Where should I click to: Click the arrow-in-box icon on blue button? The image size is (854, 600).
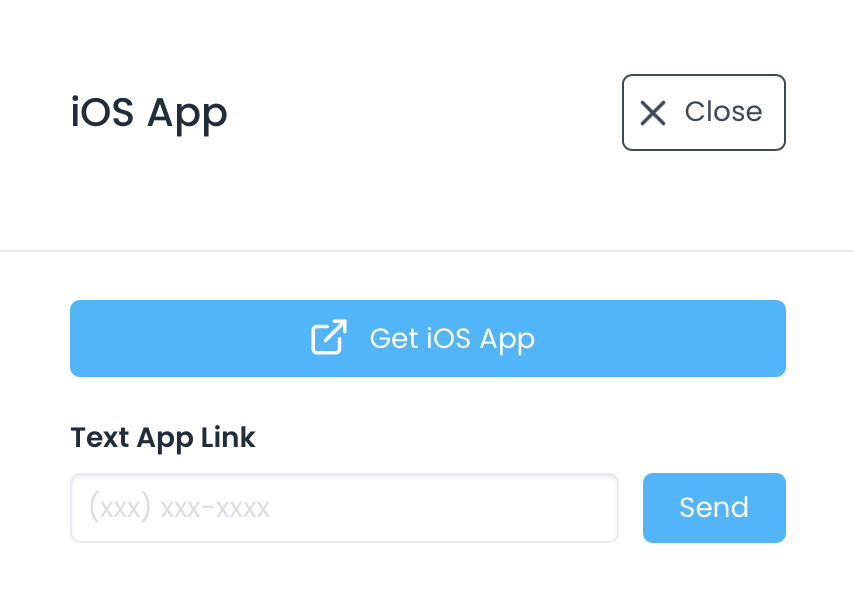[329, 338]
